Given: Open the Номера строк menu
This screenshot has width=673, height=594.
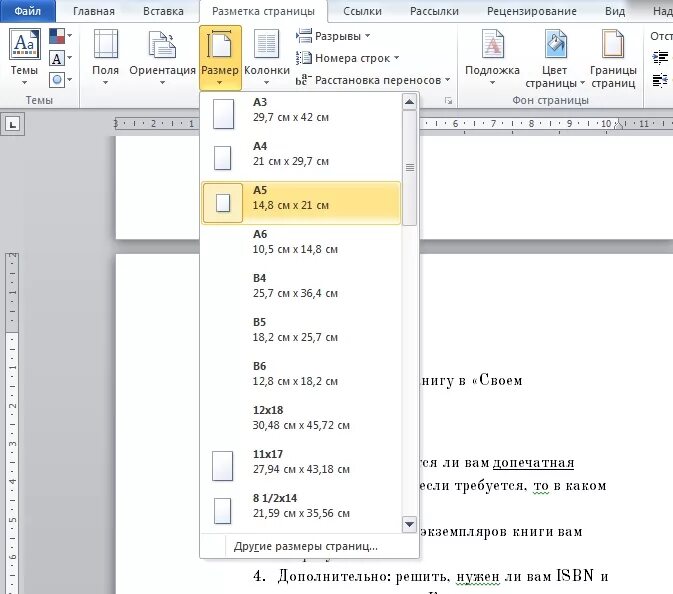Looking at the screenshot, I should click(x=348, y=58).
